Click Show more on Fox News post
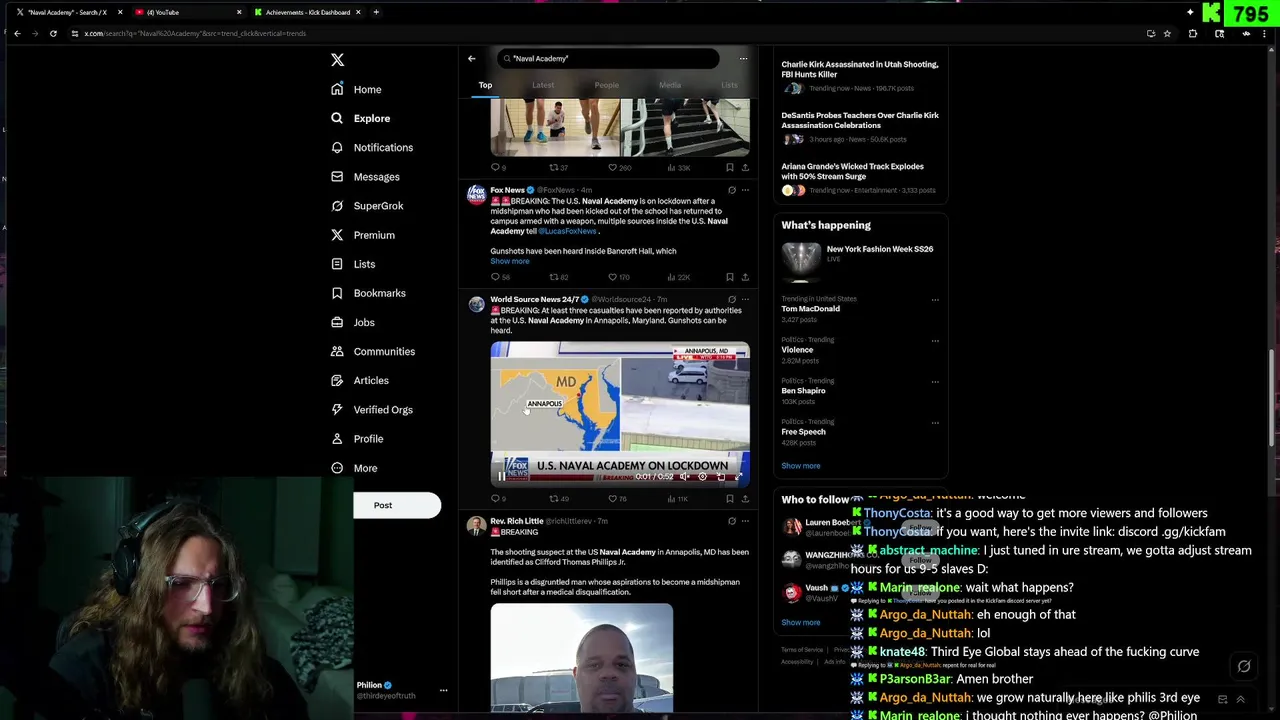Screen dimensions: 1280x720 (510, 261)
